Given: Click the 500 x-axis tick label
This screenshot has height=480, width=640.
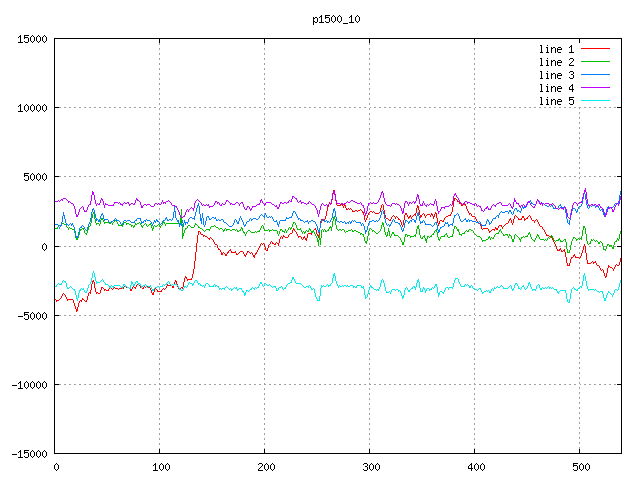Looking at the screenshot, I should click(x=580, y=467).
